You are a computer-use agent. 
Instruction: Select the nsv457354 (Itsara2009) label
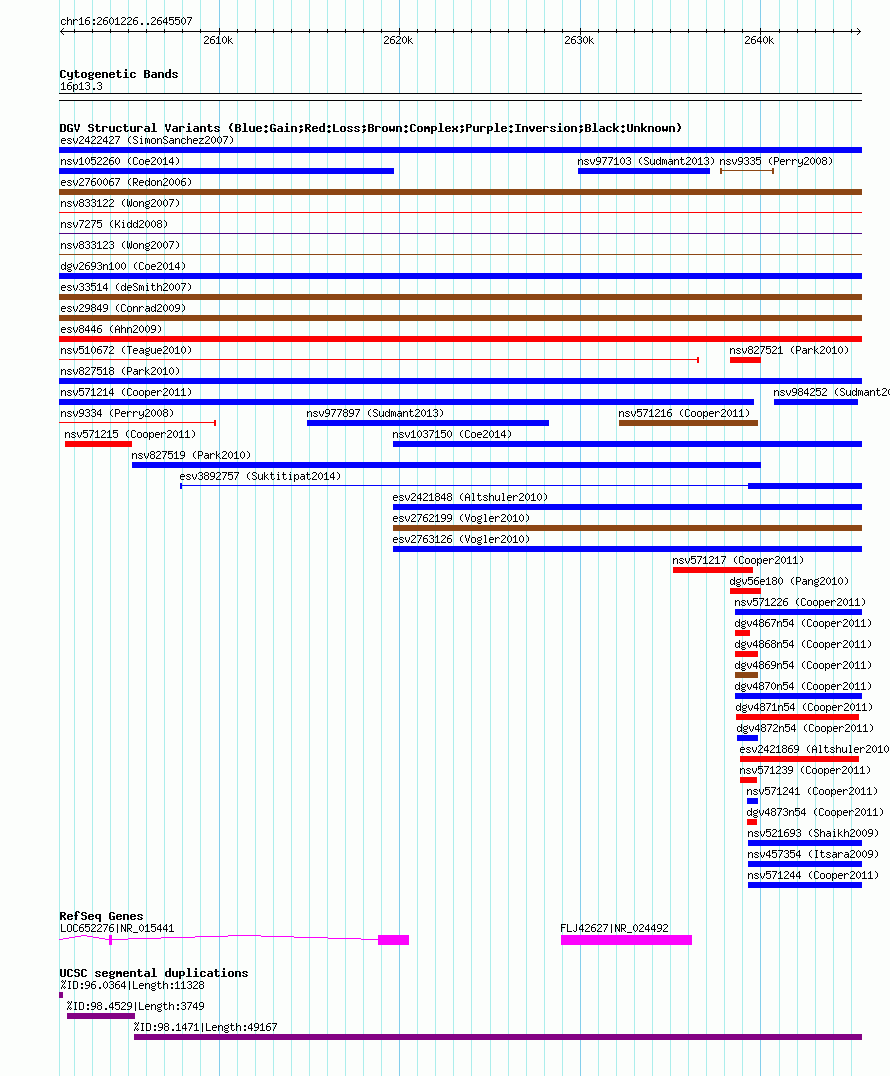point(813,854)
